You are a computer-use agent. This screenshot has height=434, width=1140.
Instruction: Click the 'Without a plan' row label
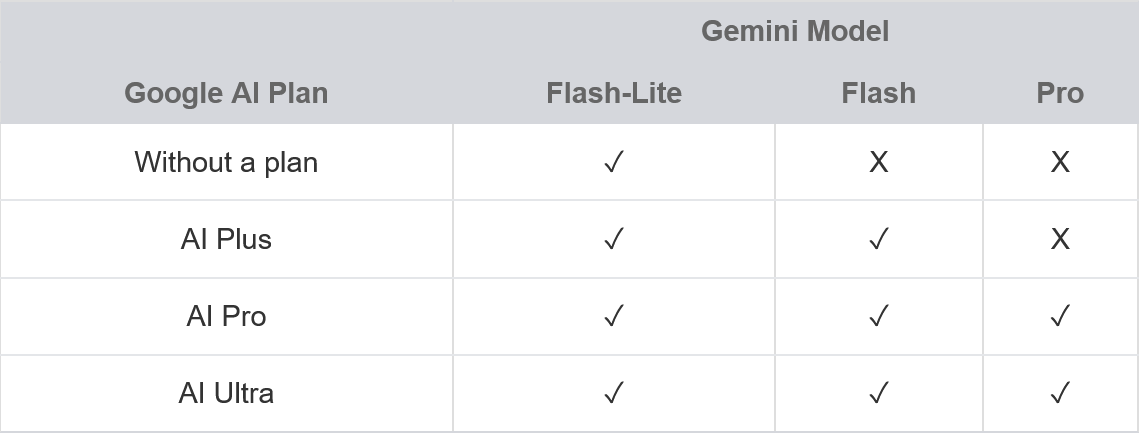[226, 162]
